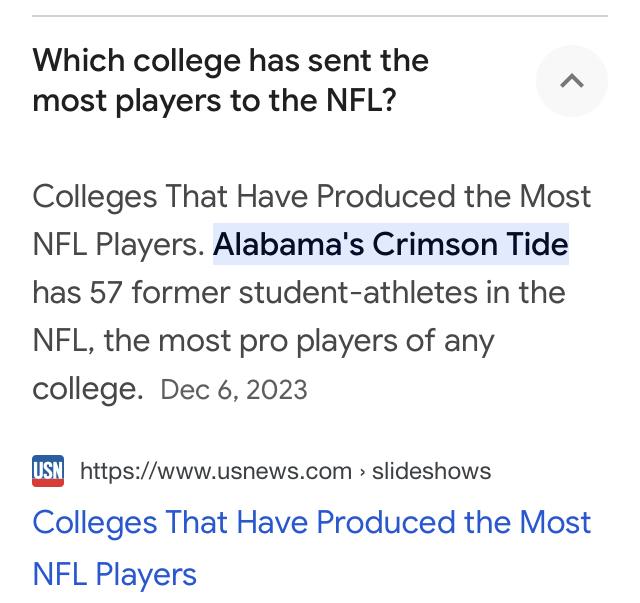Click the breadcrumb arrow separator after usnews.com
This screenshot has width=640, height=603.
pos(362,471)
